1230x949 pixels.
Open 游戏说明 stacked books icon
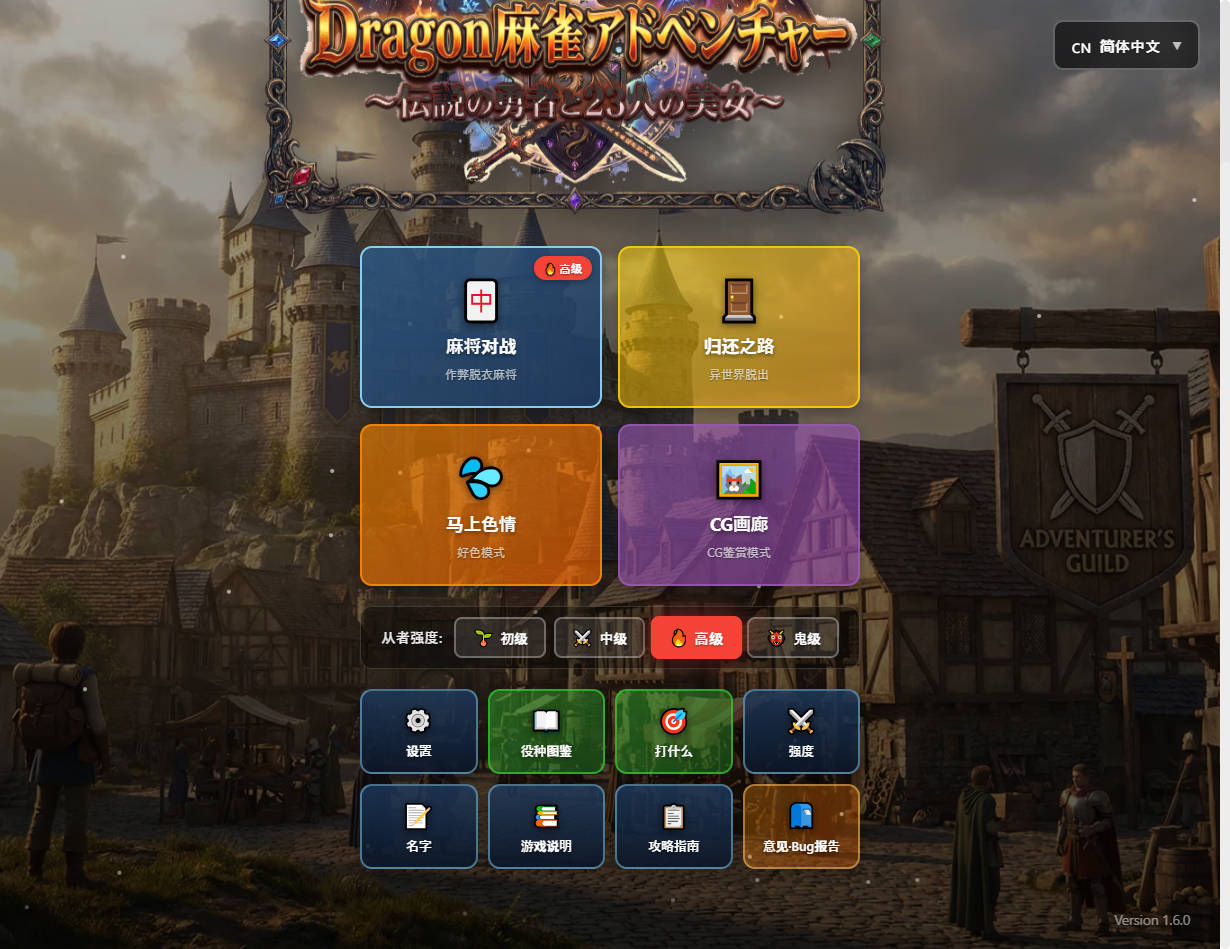click(546, 816)
